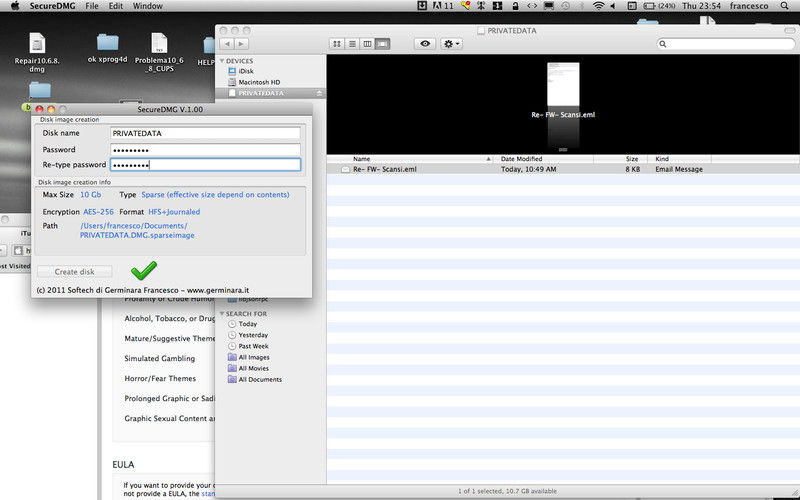Image resolution: width=800 pixels, height=500 pixels.
Task: Click the padlock icon in menu bar
Action: click(515, 6)
